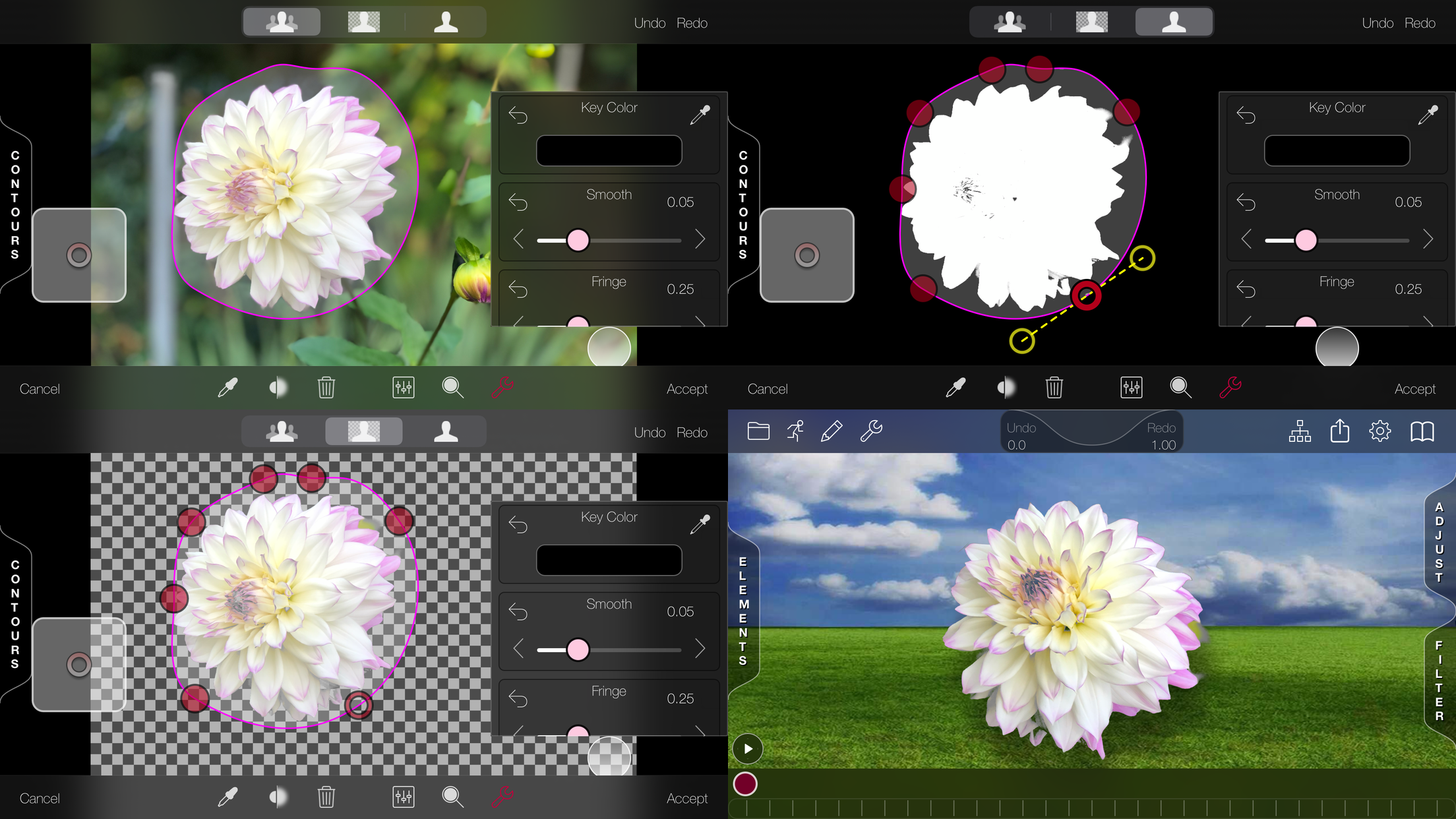Toggle the transparency/checkerboard view mode
The width and height of the screenshot is (1456, 819).
[x=363, y=431]
